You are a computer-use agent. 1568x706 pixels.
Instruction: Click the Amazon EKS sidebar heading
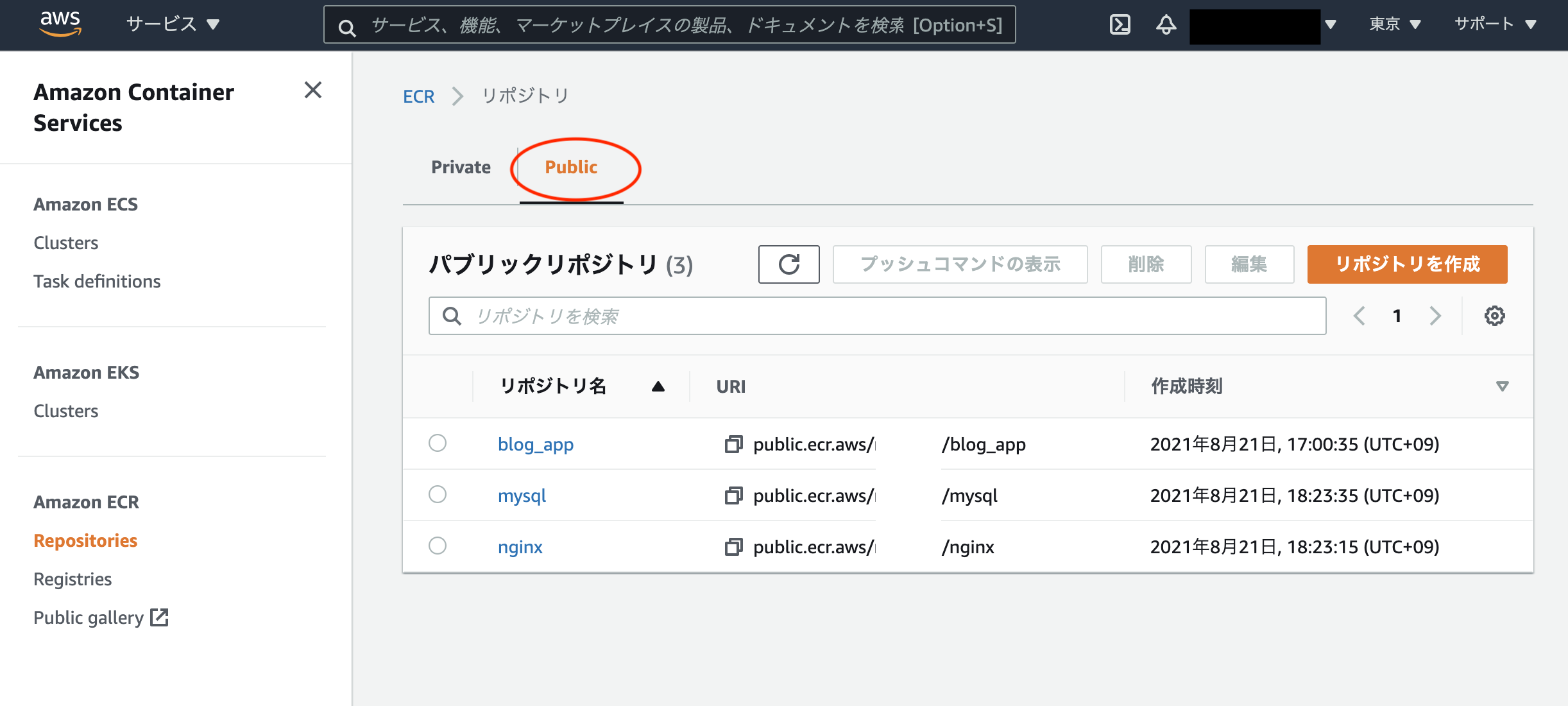86,372
